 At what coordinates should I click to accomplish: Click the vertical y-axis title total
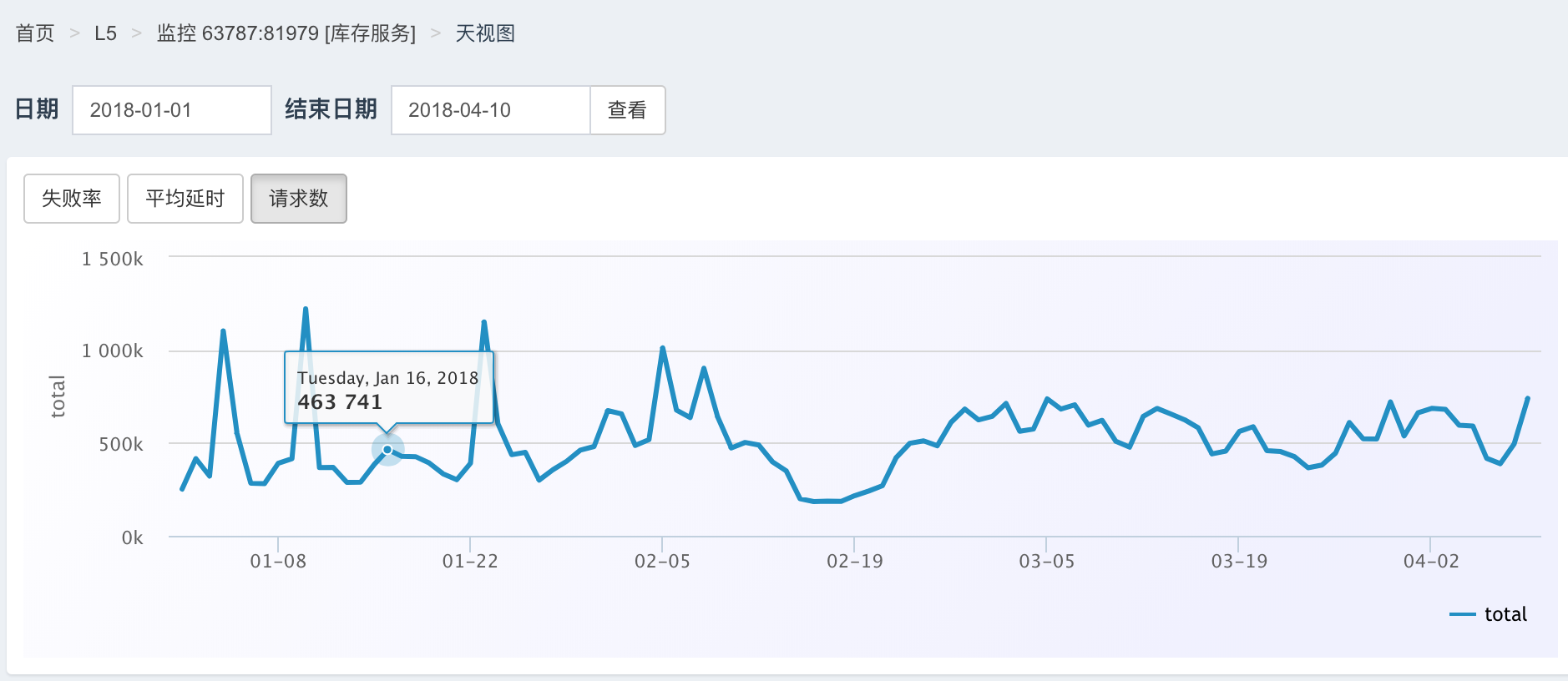pos(58,396)
